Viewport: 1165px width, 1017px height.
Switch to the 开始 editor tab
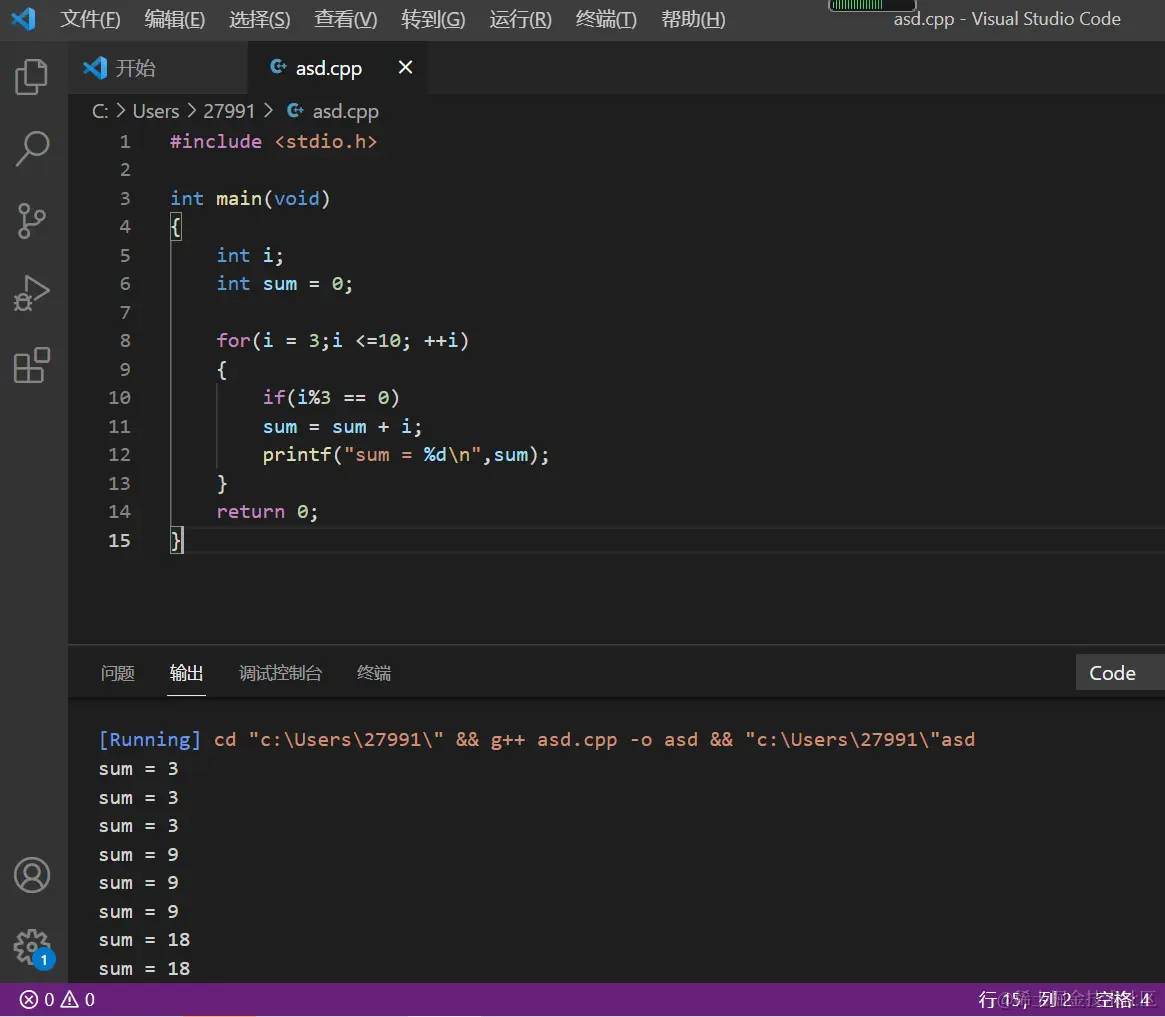(135, 68)
